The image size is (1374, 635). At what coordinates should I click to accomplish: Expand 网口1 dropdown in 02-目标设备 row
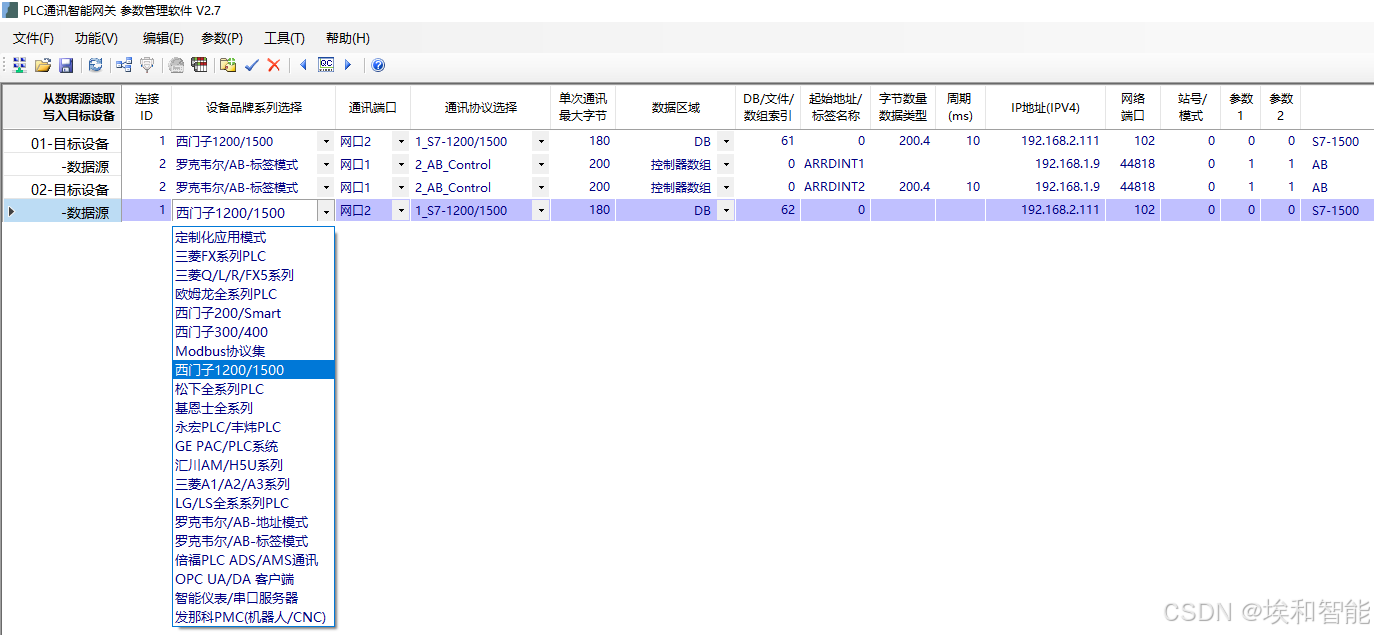(402, 187)
